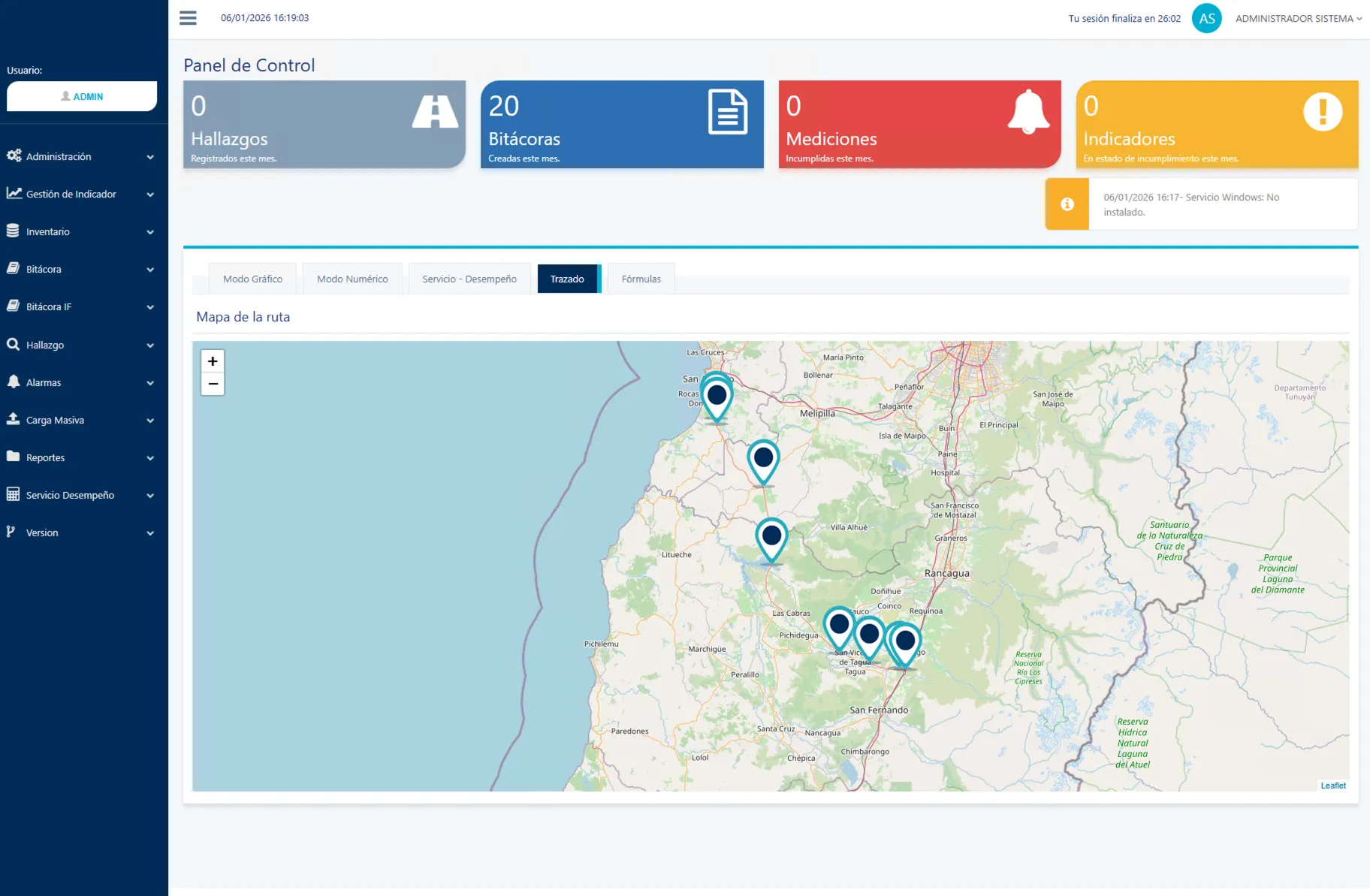Screen dimensions: 1370x896
Task: Open the Servicio - Desempeño tab
Action: point(469,279)
